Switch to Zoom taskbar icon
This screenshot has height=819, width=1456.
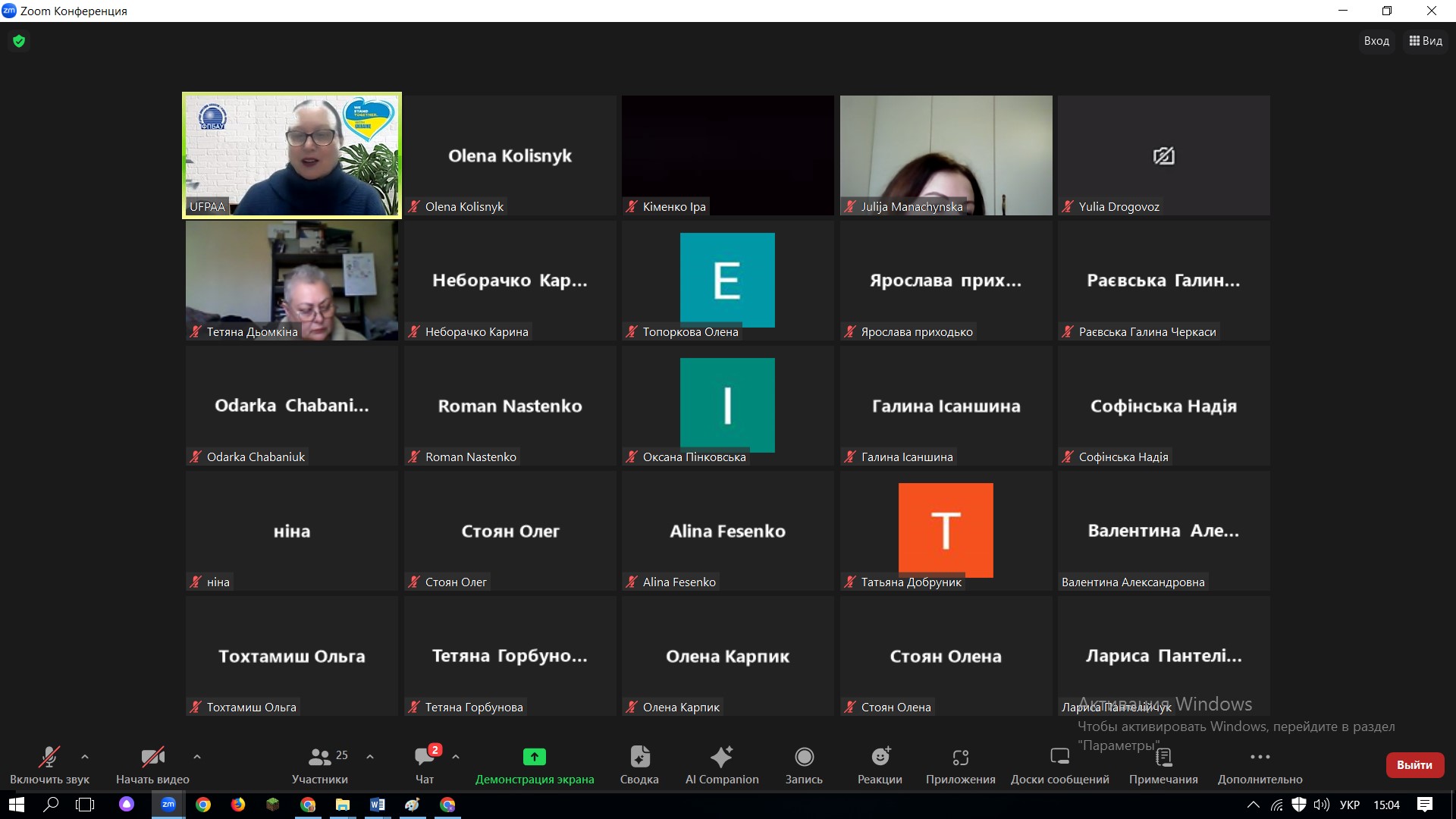pyautogui.click(x=168, y=805)
